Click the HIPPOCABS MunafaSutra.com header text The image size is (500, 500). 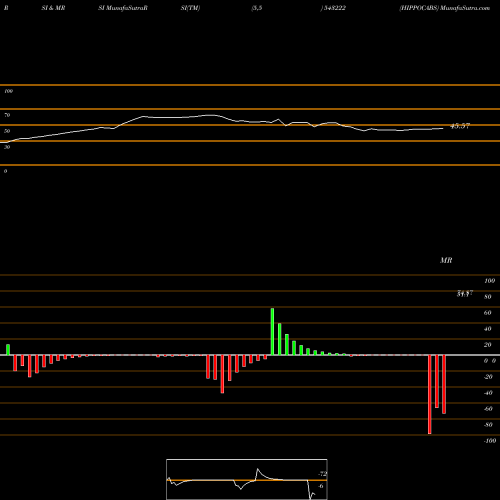(x=445, y=8)
